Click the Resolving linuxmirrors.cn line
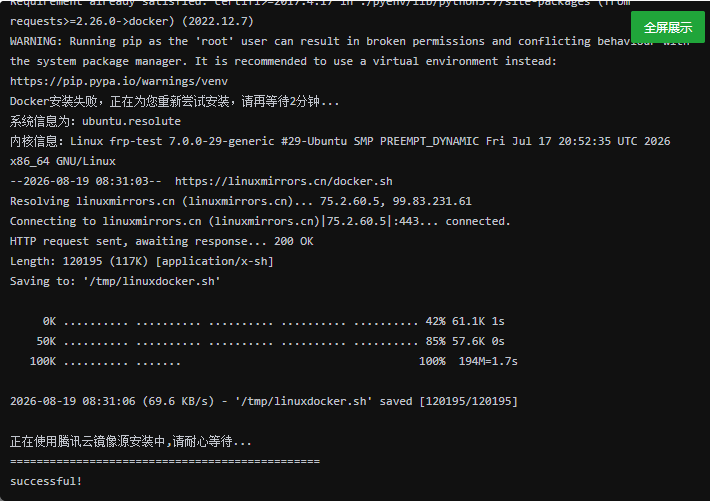This screenshot has width=710, height=501. pyautogui.click(x=240, y=201)
